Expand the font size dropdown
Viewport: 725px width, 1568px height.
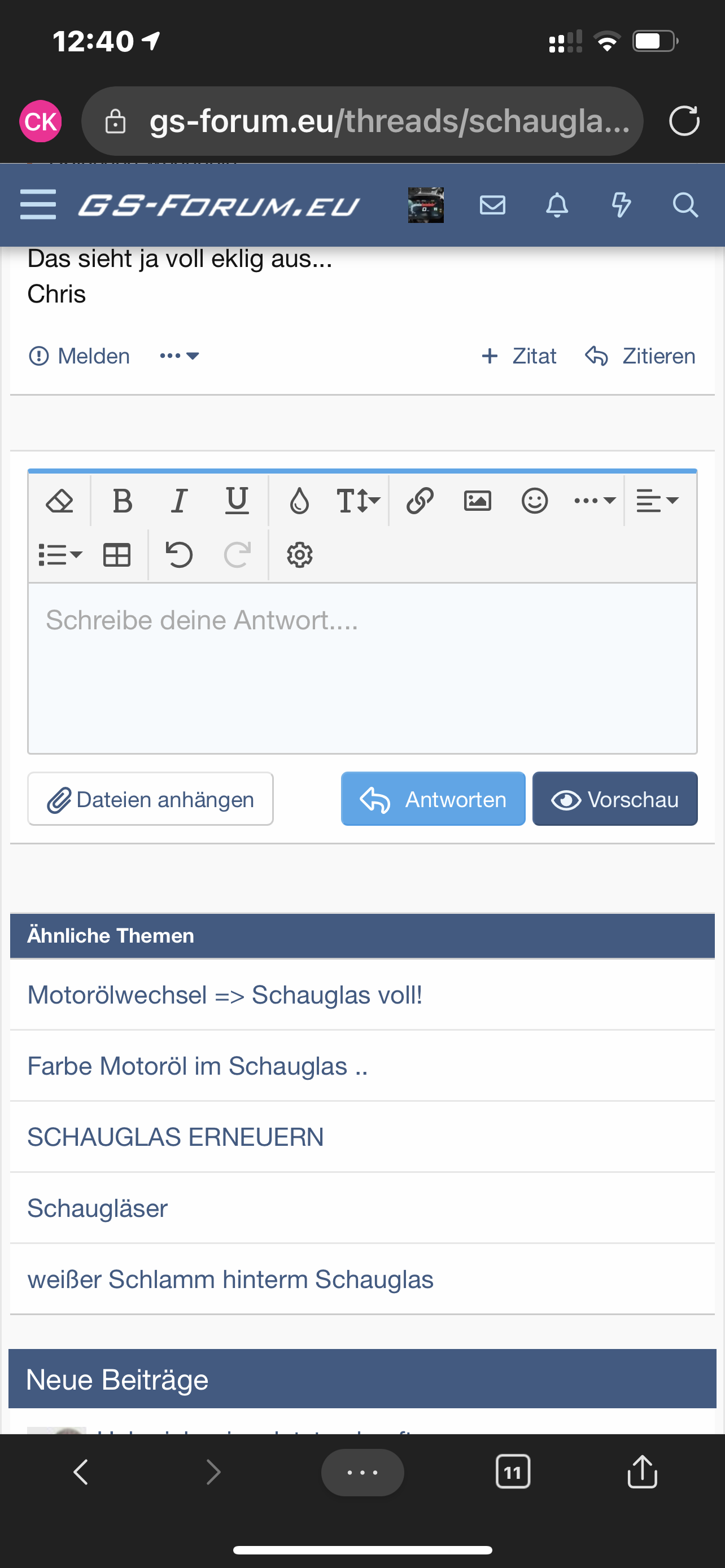coord(358,501)
